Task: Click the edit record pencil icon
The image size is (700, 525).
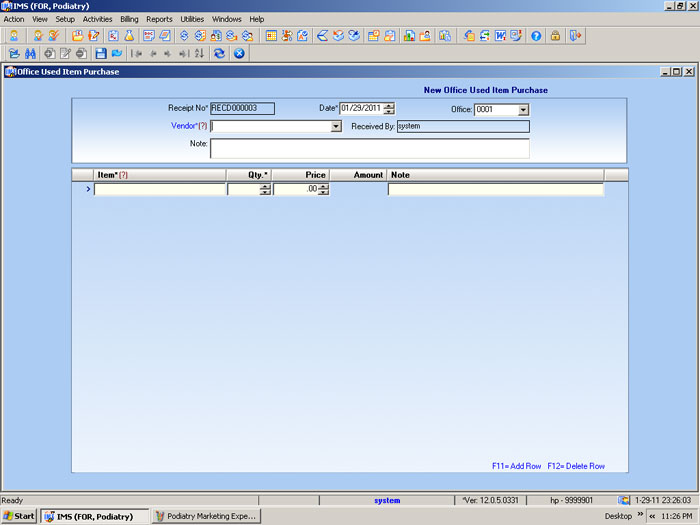Action: [x=65, y=54]
